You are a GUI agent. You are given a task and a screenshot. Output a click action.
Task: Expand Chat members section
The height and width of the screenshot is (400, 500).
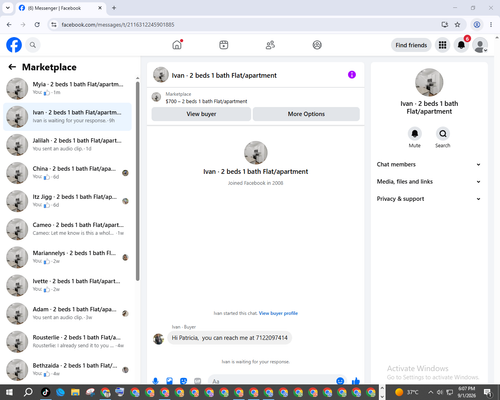(429, 164)
